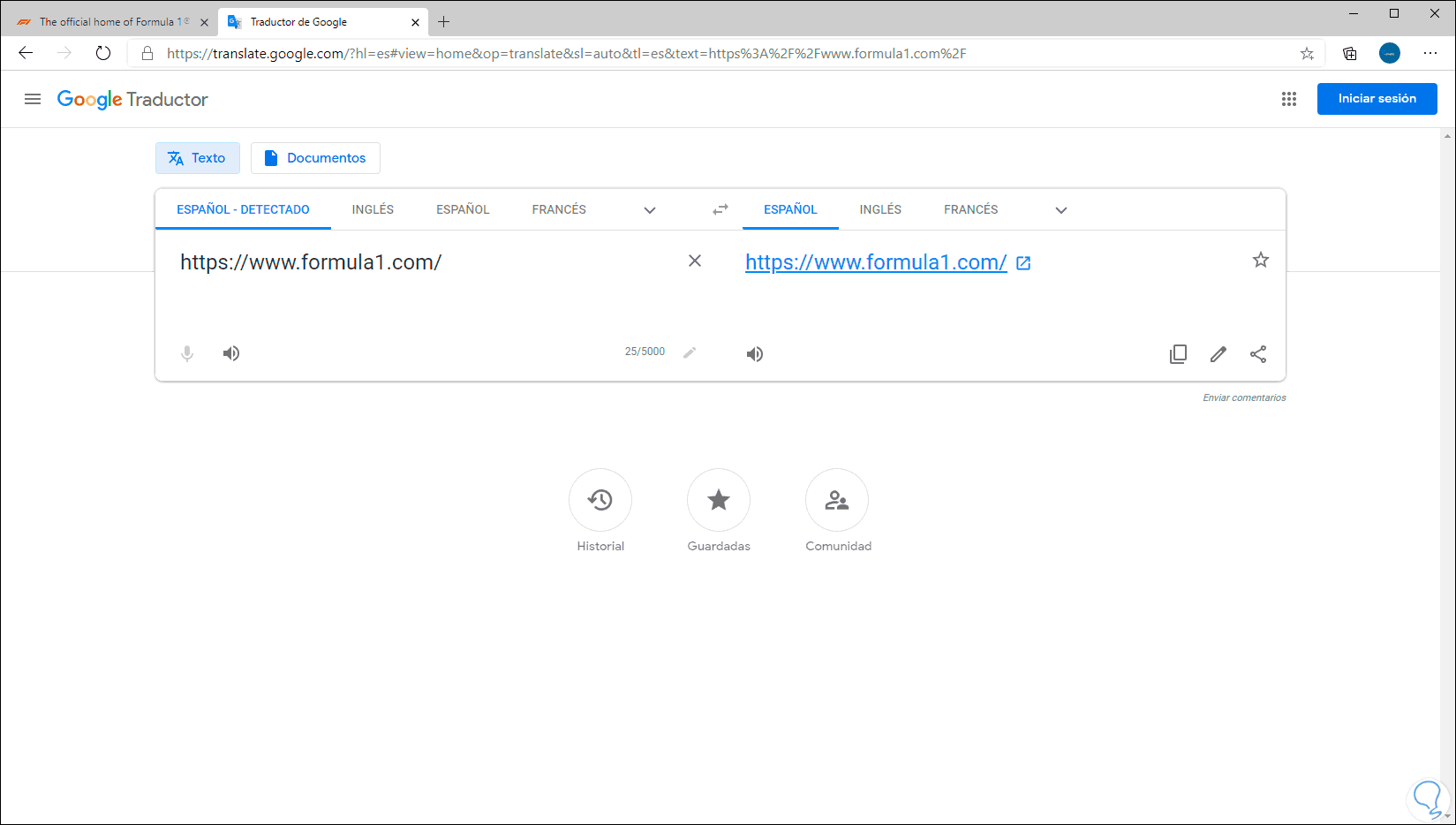Swap source and target languages
This screenshot has width=1456, height=825.
720,209
